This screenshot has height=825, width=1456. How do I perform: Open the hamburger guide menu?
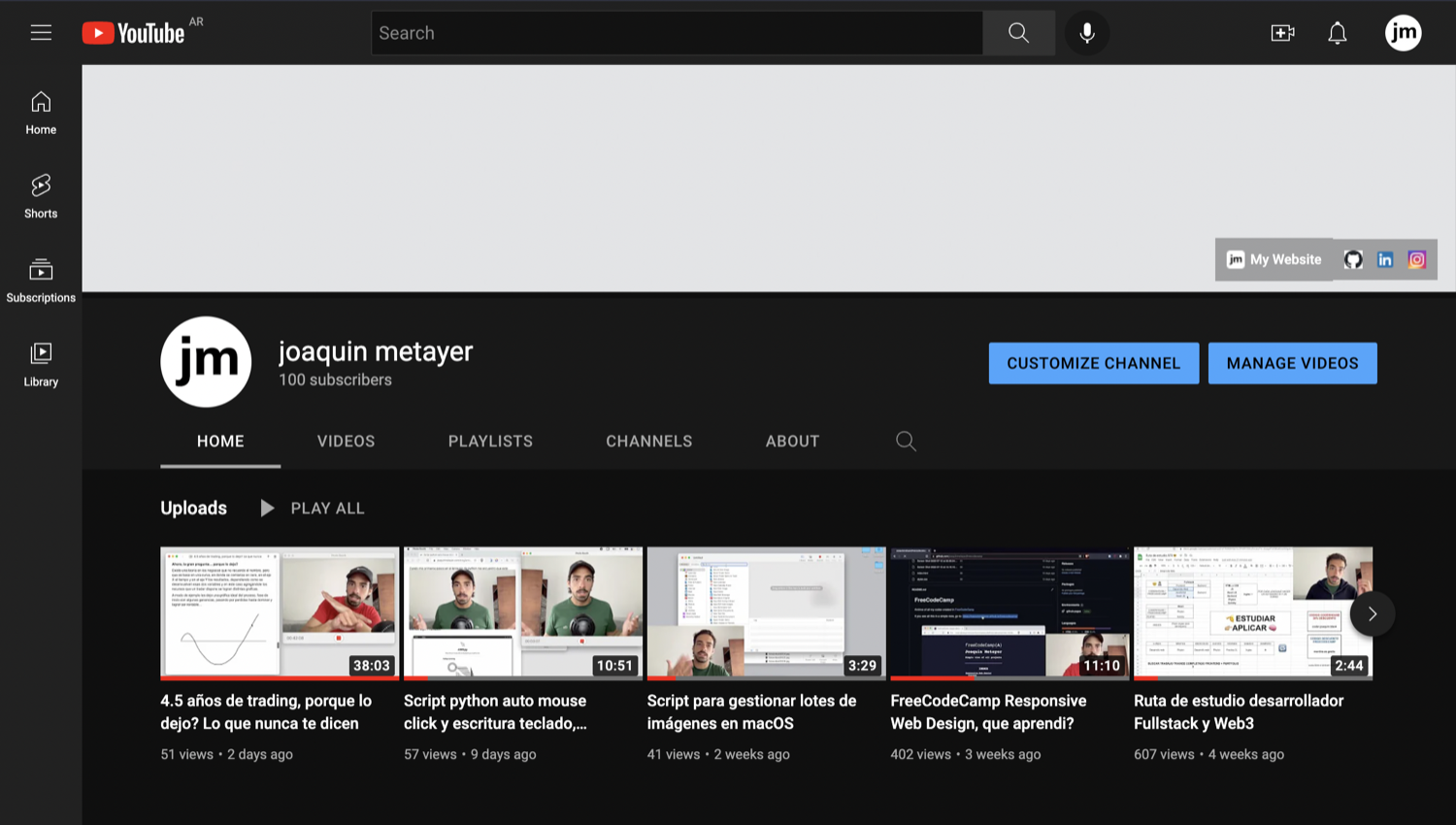41,33
